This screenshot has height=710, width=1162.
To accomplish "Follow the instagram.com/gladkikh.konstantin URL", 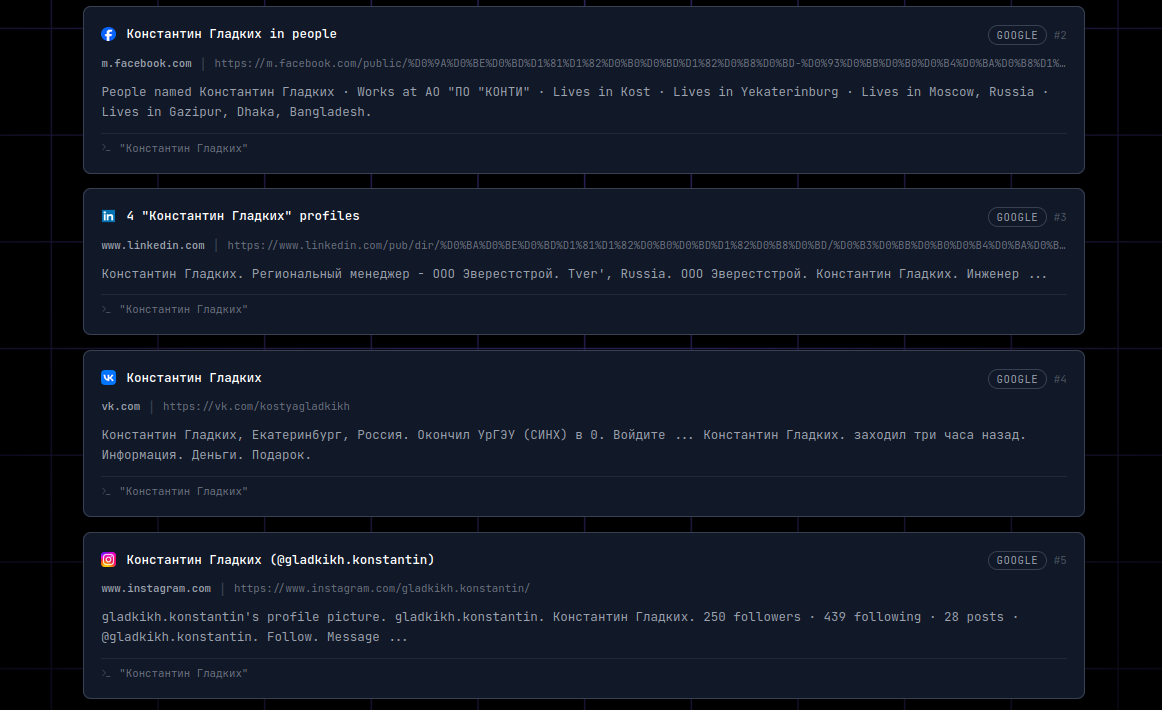I will (382, 589).
